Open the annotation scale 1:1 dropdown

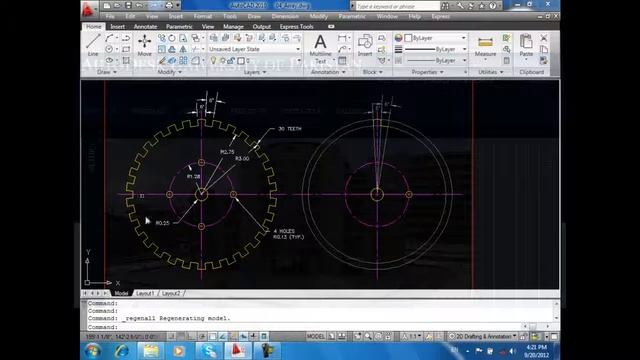tap(412, 336)
